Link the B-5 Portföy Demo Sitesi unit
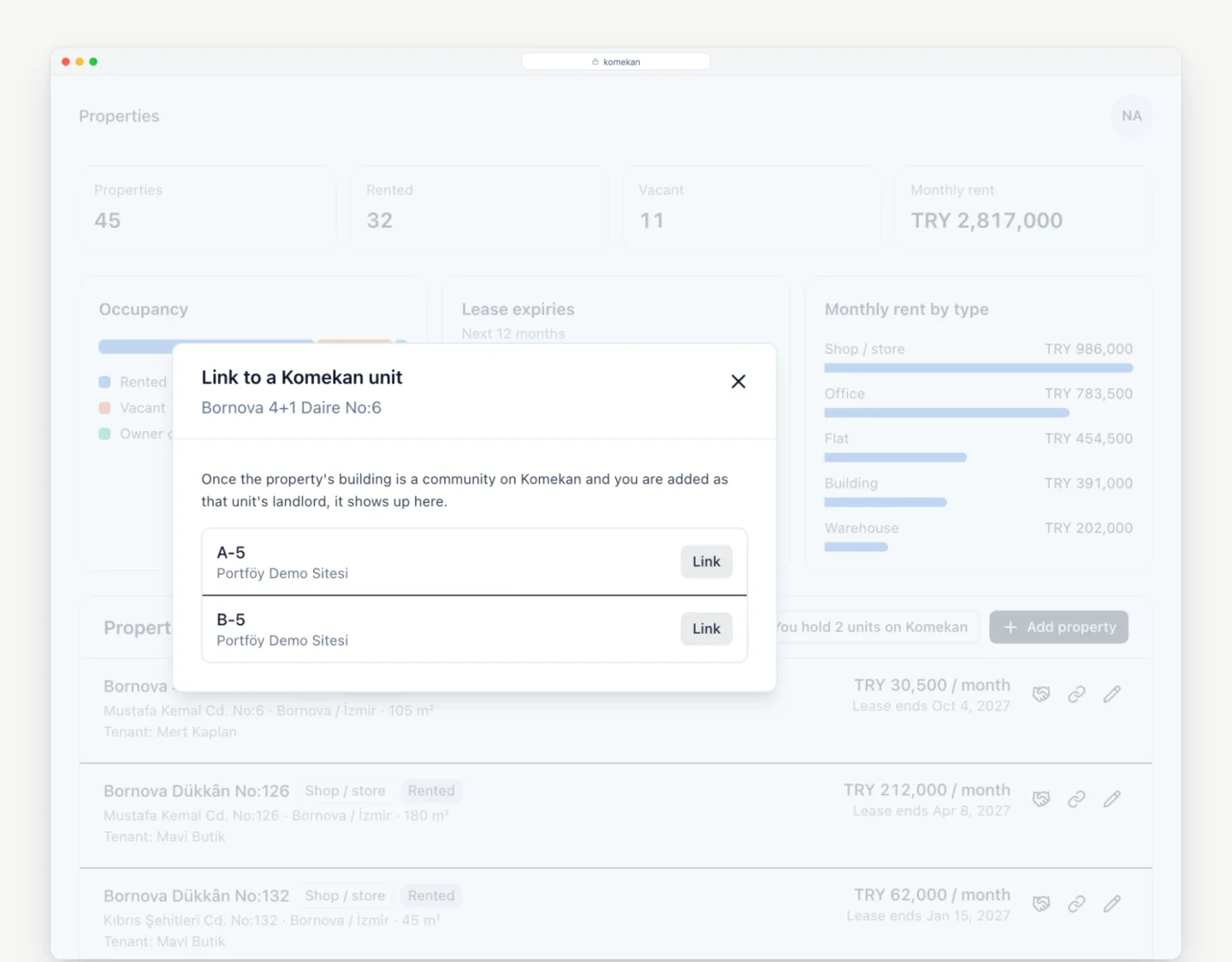This screenshot has width=1232, height=962. 706,629
